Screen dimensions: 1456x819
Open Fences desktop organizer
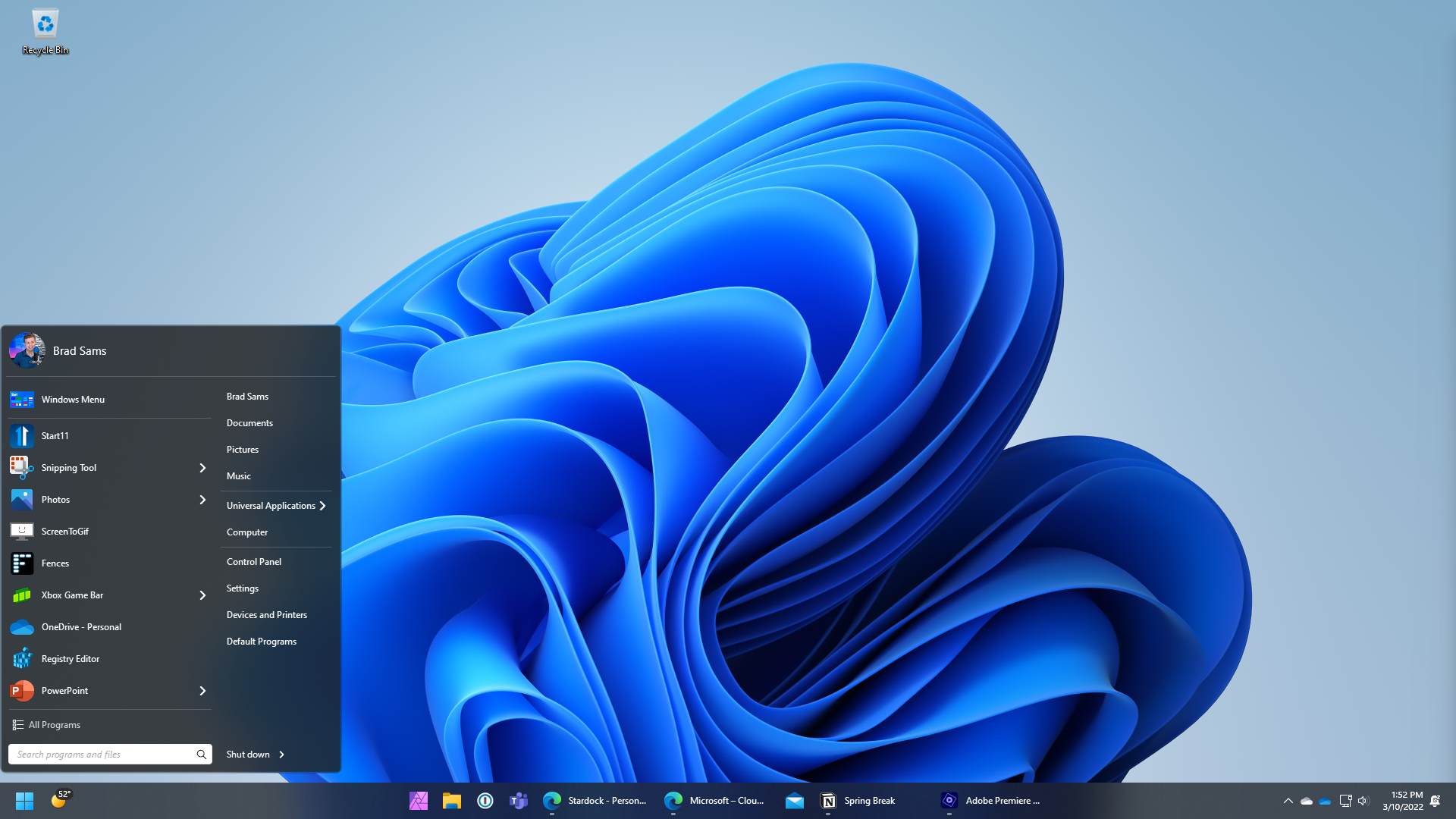(x=55, y=562)
